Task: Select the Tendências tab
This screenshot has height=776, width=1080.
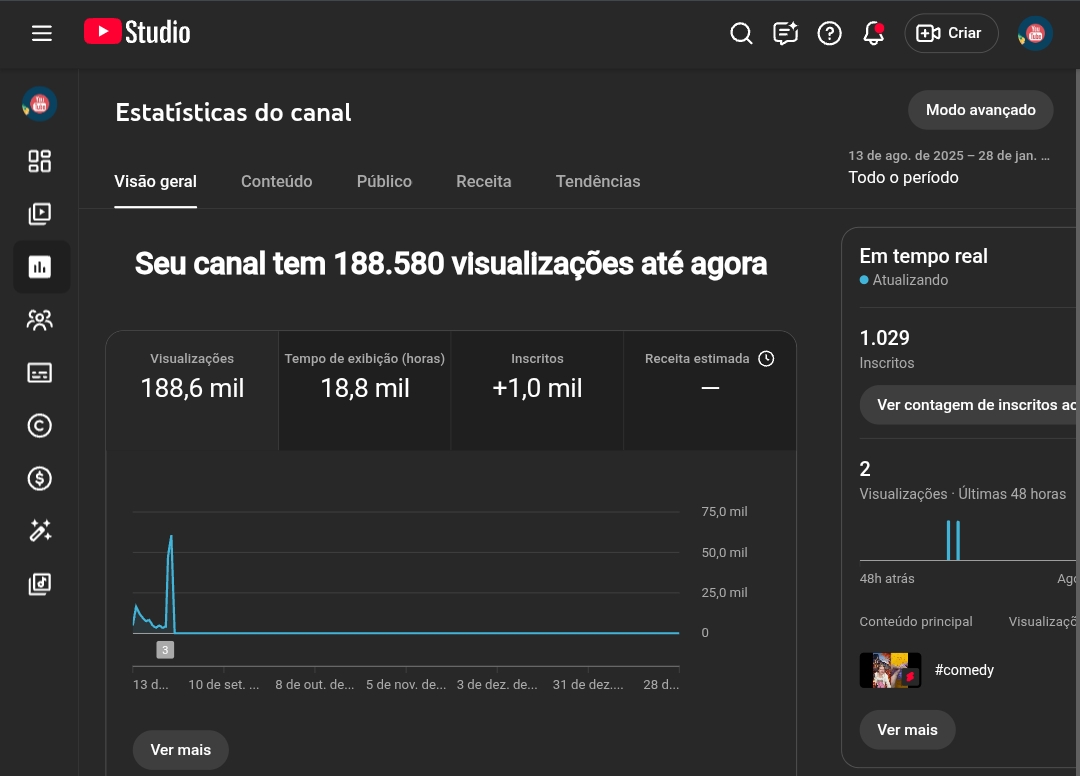Action: [x=598, y=181]
